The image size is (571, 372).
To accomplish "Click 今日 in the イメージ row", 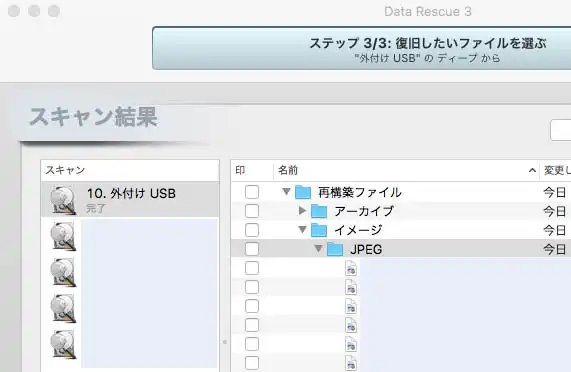I will [x=555, y=230].
